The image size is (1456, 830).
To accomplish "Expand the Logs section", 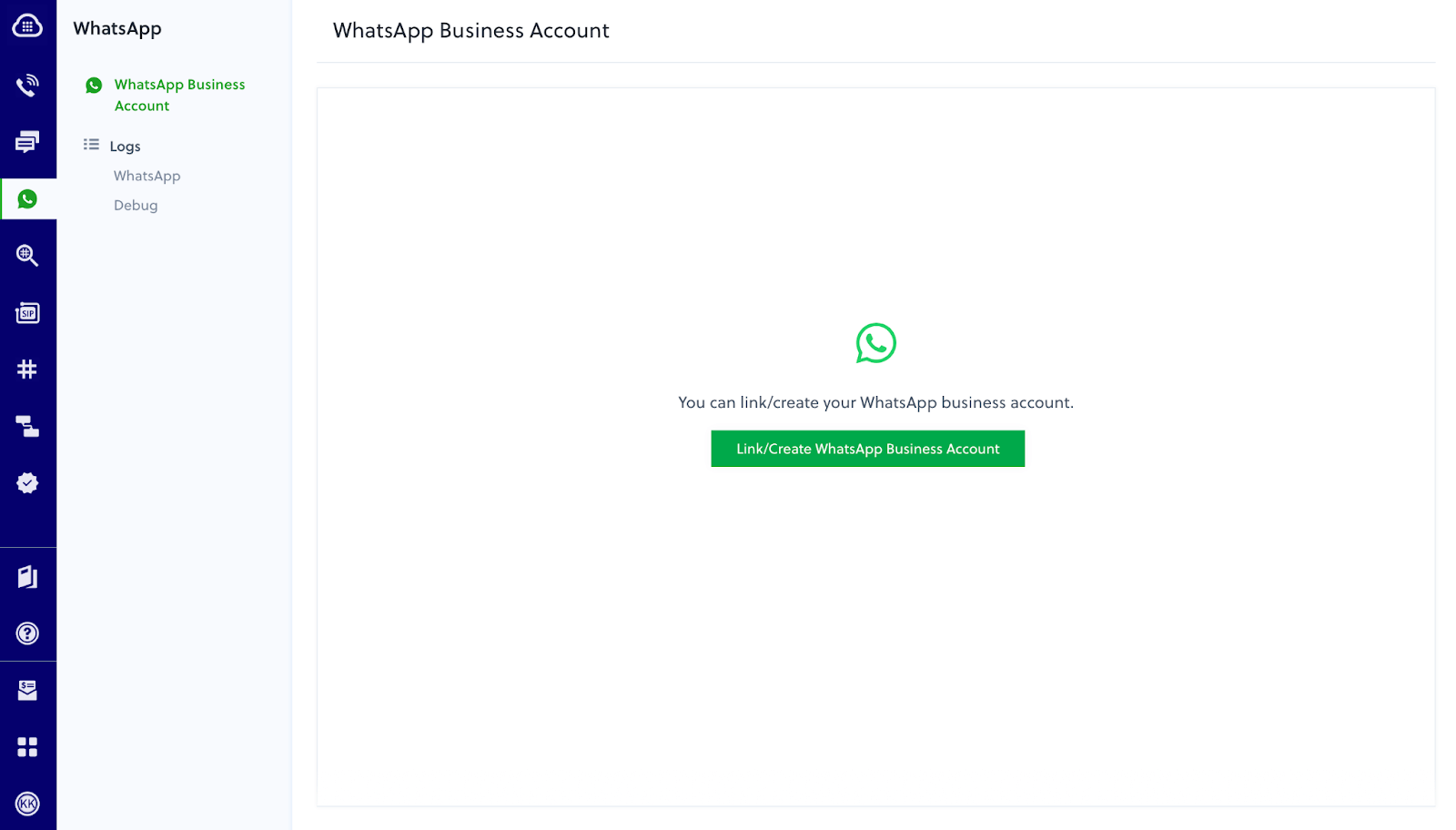I will click(x=125, y=146).
